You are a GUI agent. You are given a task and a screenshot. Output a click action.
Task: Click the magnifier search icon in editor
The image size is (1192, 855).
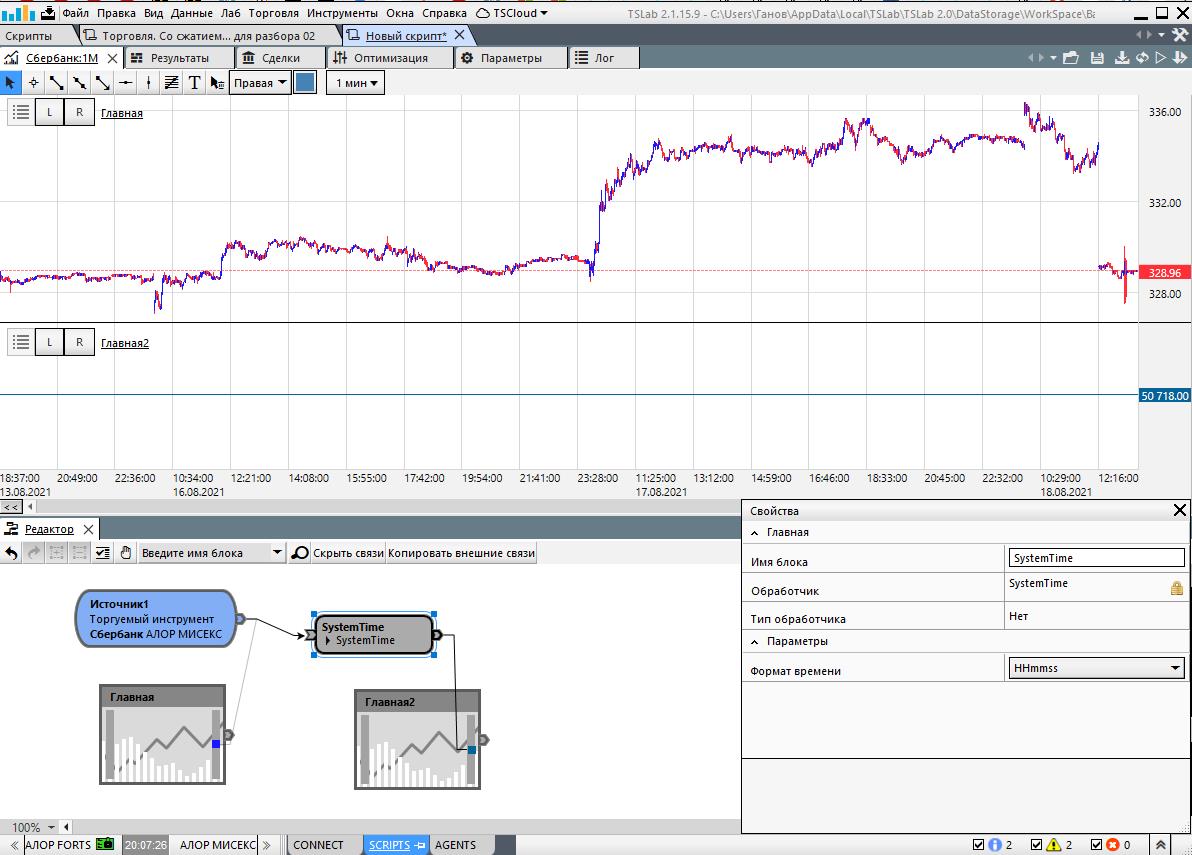(x=300, y=553)
